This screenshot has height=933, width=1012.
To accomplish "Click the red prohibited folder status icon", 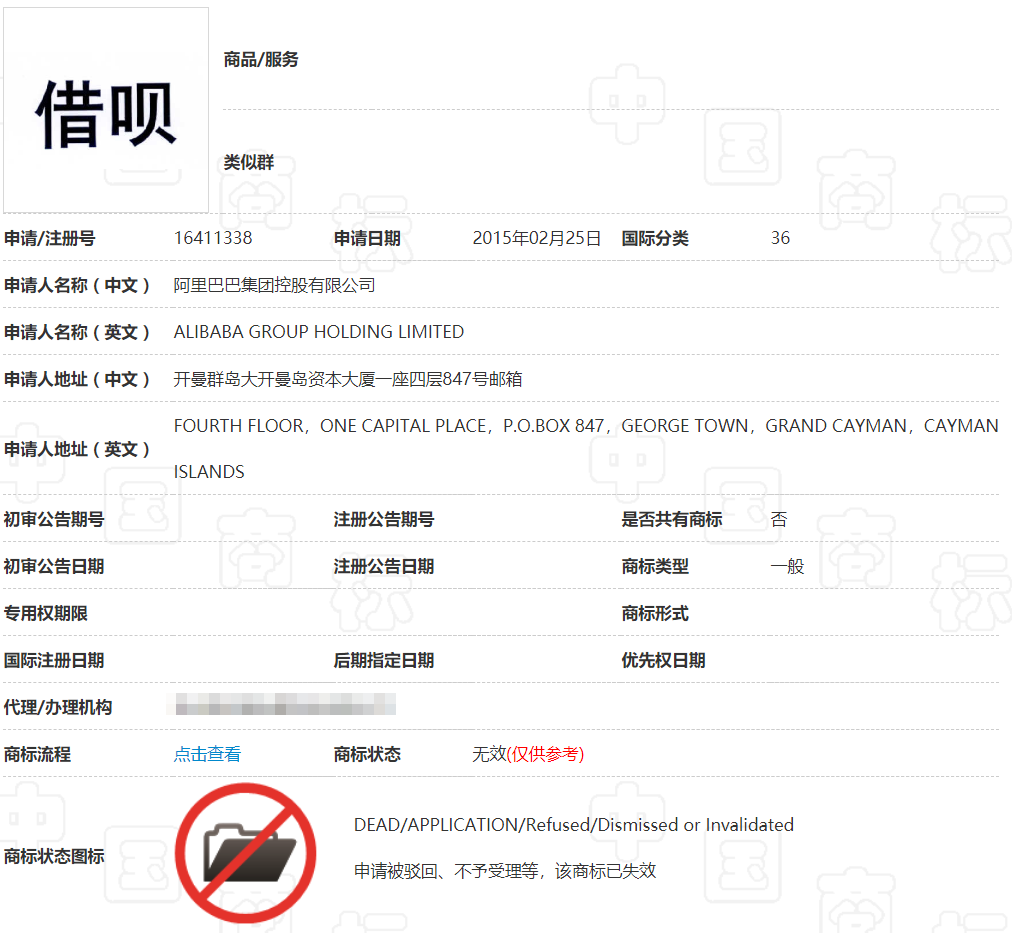I will (x=245, y=852).
